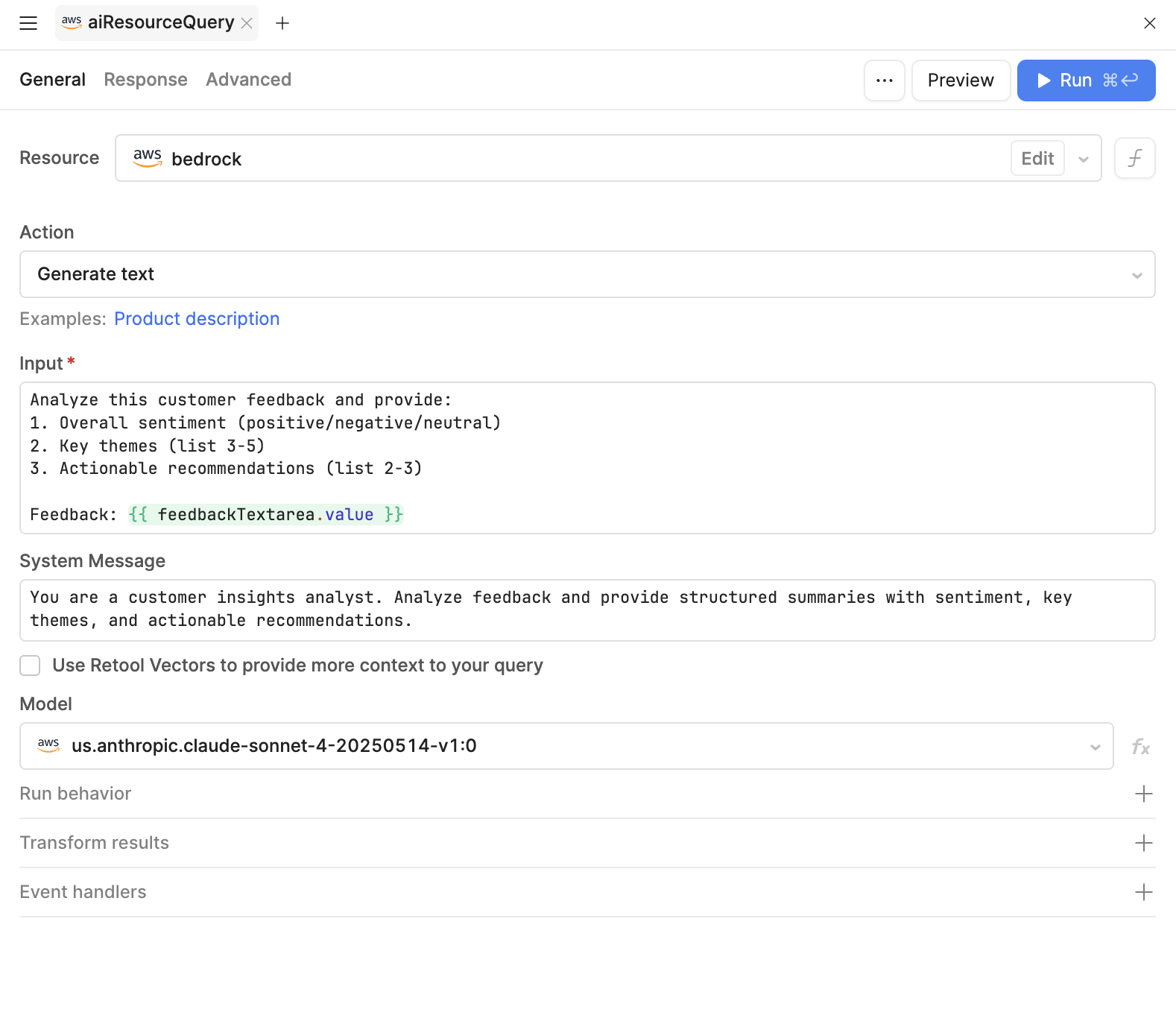Click the plus icon for Event handlers
The height and width of the screenshot is (1018, 1176).
coord(1144,892)
